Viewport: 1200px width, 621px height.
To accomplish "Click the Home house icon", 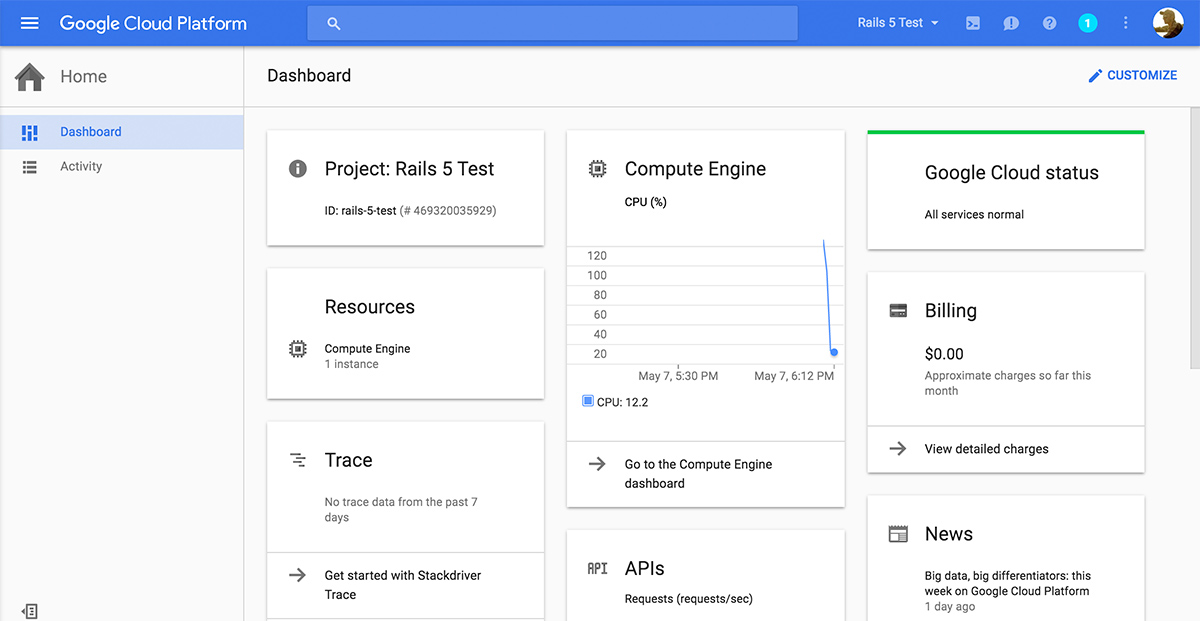I will 30,76.
